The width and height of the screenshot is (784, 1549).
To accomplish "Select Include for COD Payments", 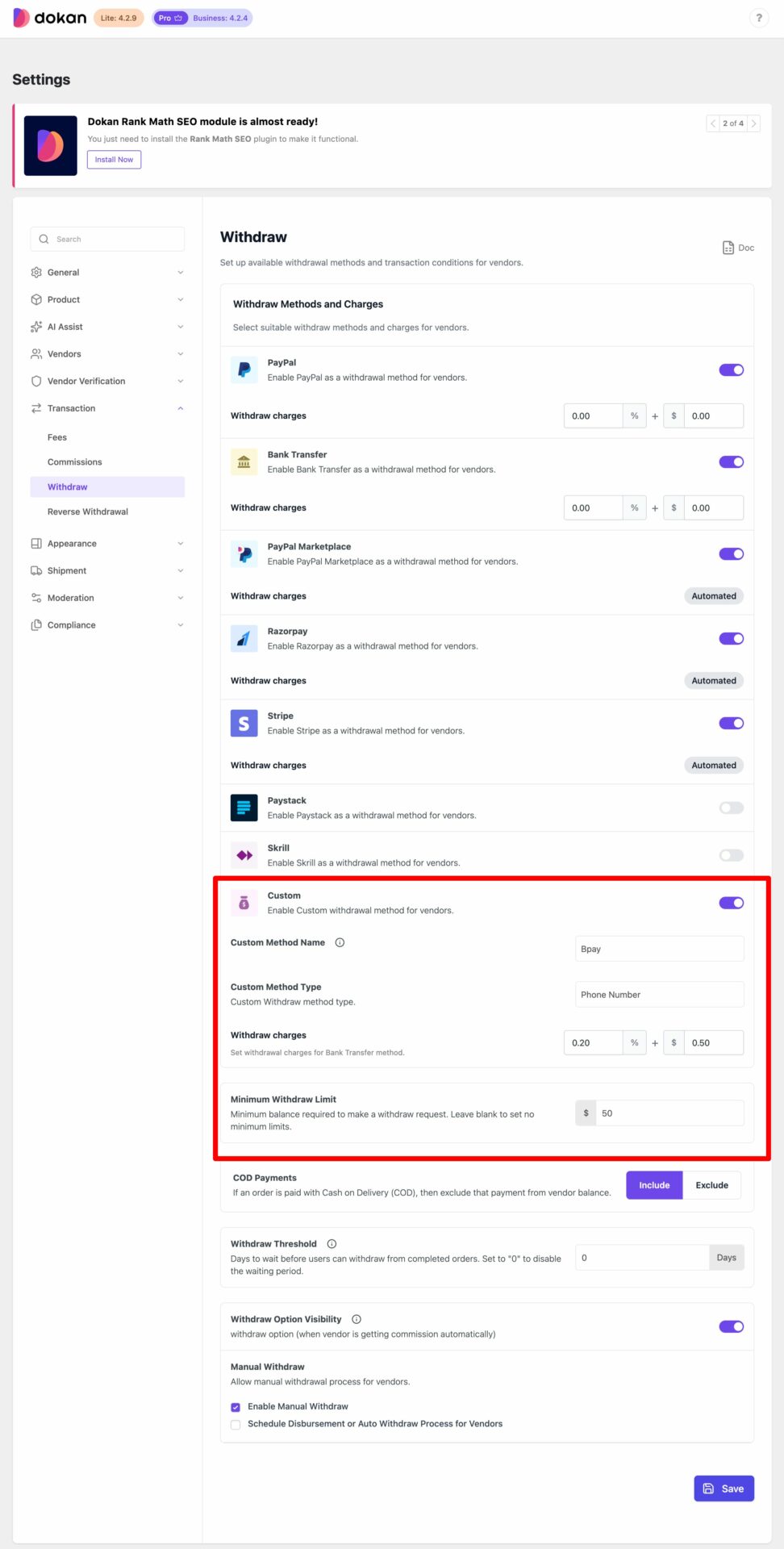I will (x=654, y=1185).
